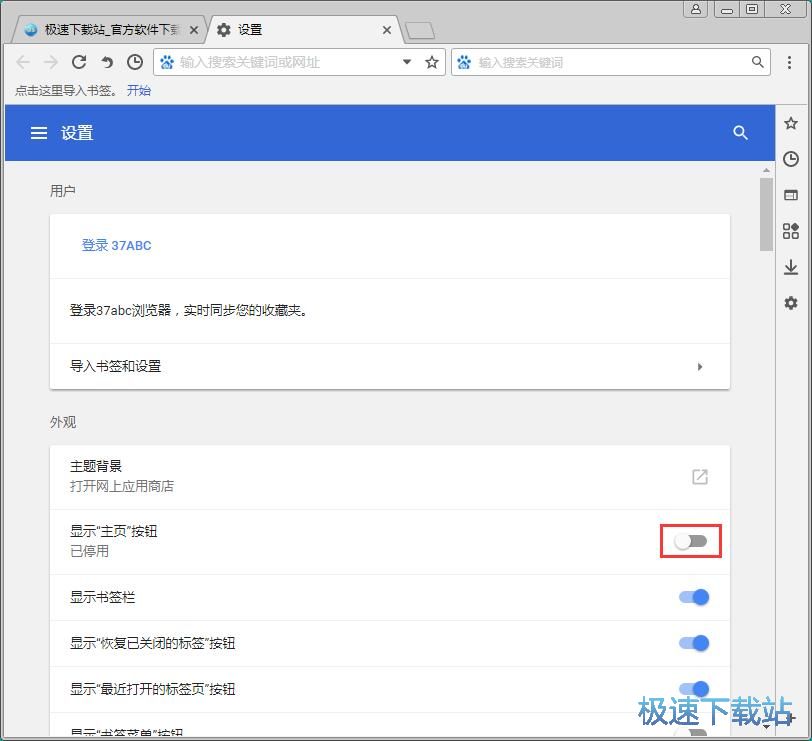Viewport: 812px width, 741px height.
Task: Open the sidebar settings gear icon
Action: [x=791, y=303]
